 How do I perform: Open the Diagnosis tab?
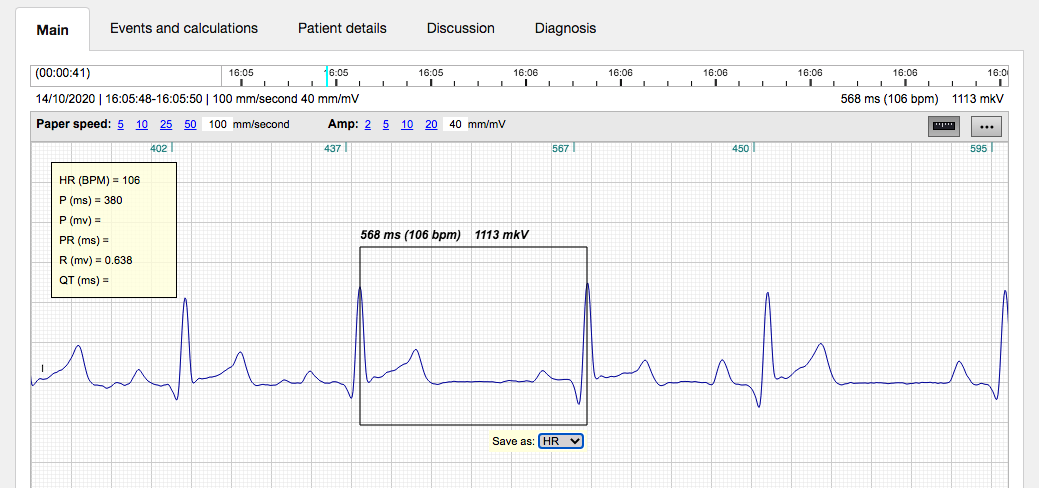[565, 29]
